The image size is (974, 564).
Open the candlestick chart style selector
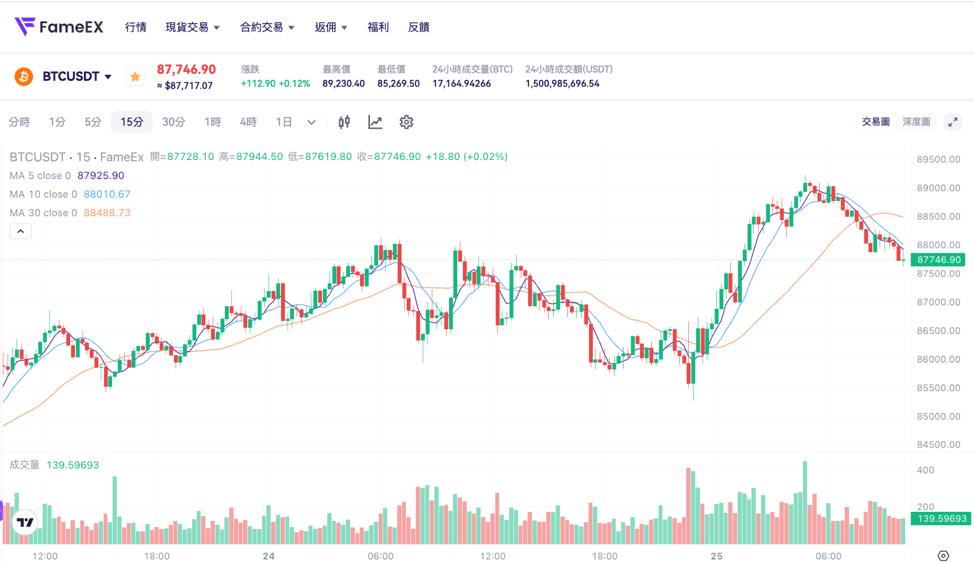coord(344,122)
